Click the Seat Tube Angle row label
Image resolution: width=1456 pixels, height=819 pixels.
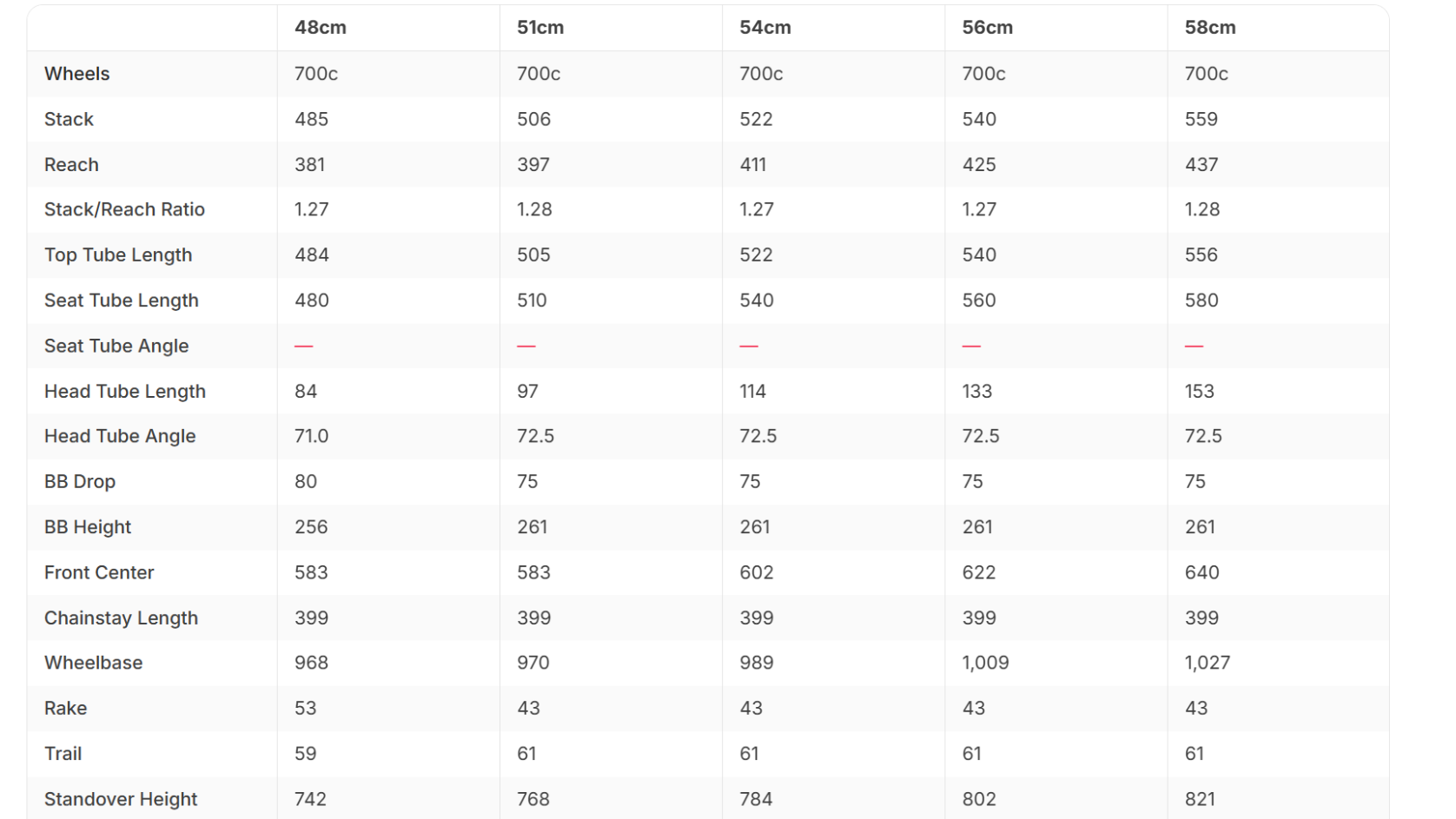pyautogui.click(x=116, y=346)
